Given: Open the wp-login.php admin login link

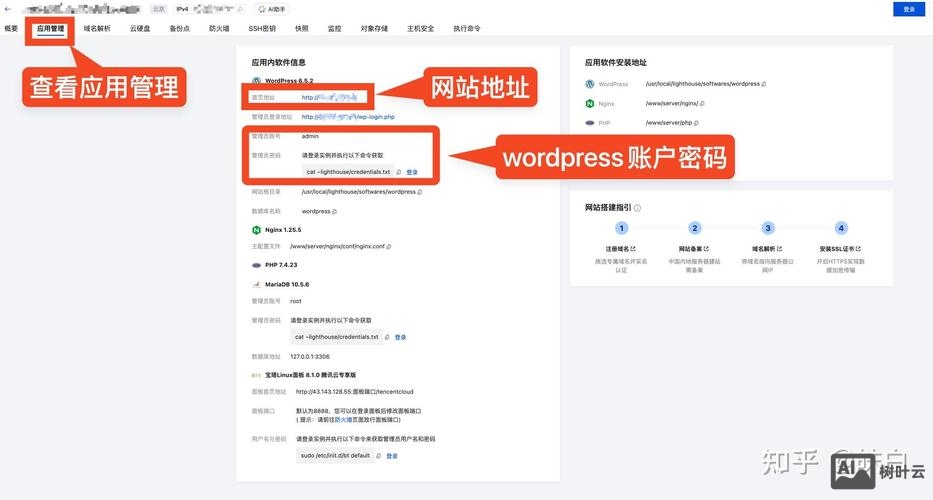Looking at the screenshot, I should 347,117.
